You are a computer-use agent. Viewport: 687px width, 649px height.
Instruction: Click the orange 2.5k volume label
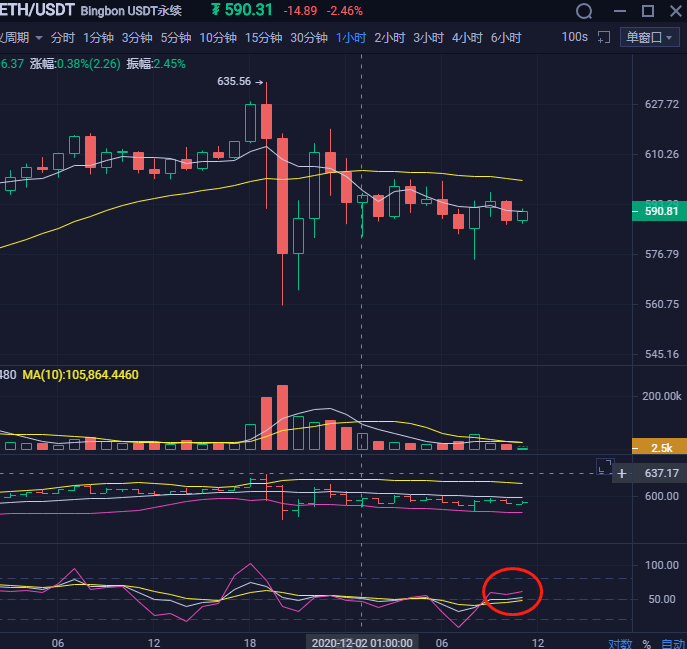(659, 446)
